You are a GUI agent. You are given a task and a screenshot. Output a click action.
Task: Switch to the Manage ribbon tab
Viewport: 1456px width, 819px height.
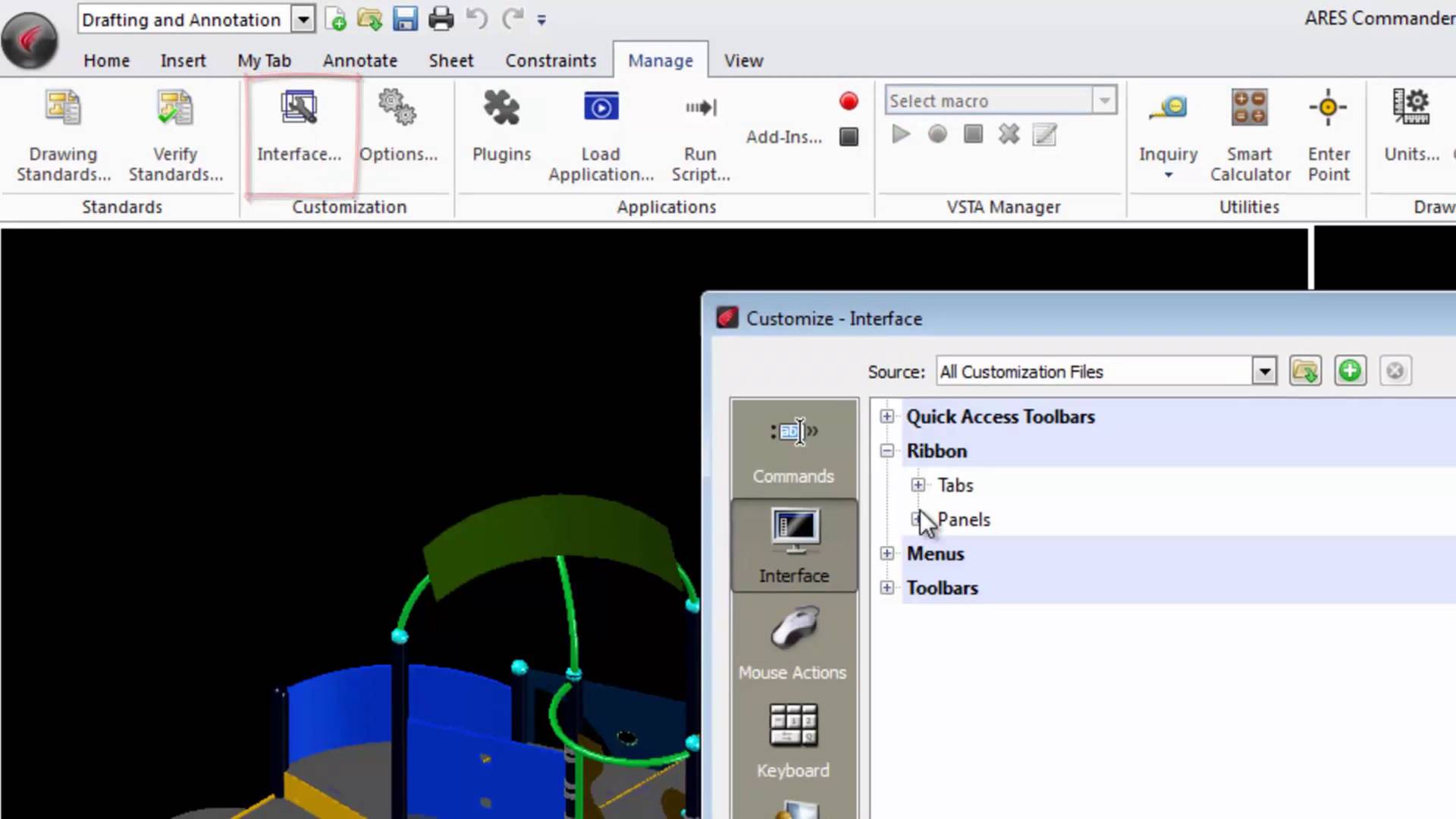(660, 60)
